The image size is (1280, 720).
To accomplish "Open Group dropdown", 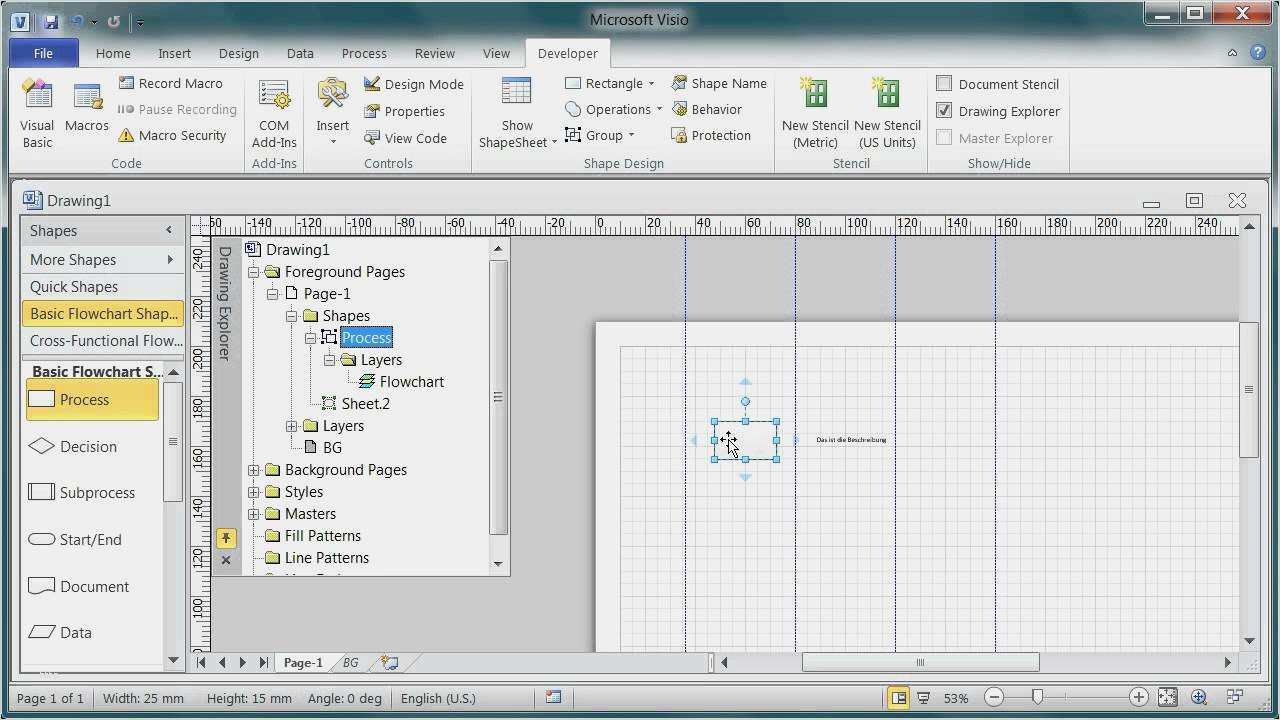I will [631, 135].
